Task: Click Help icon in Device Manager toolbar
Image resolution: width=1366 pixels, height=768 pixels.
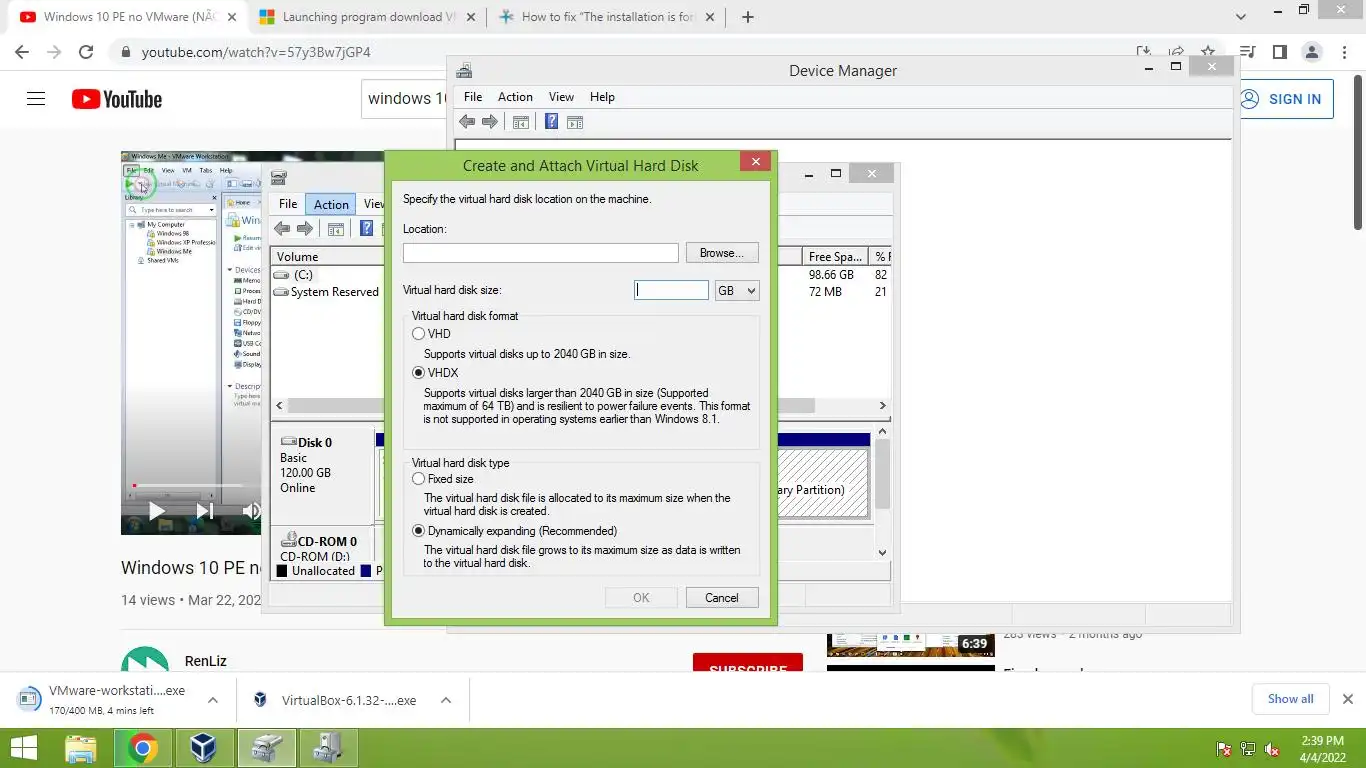Action: (x=551, y=122)
